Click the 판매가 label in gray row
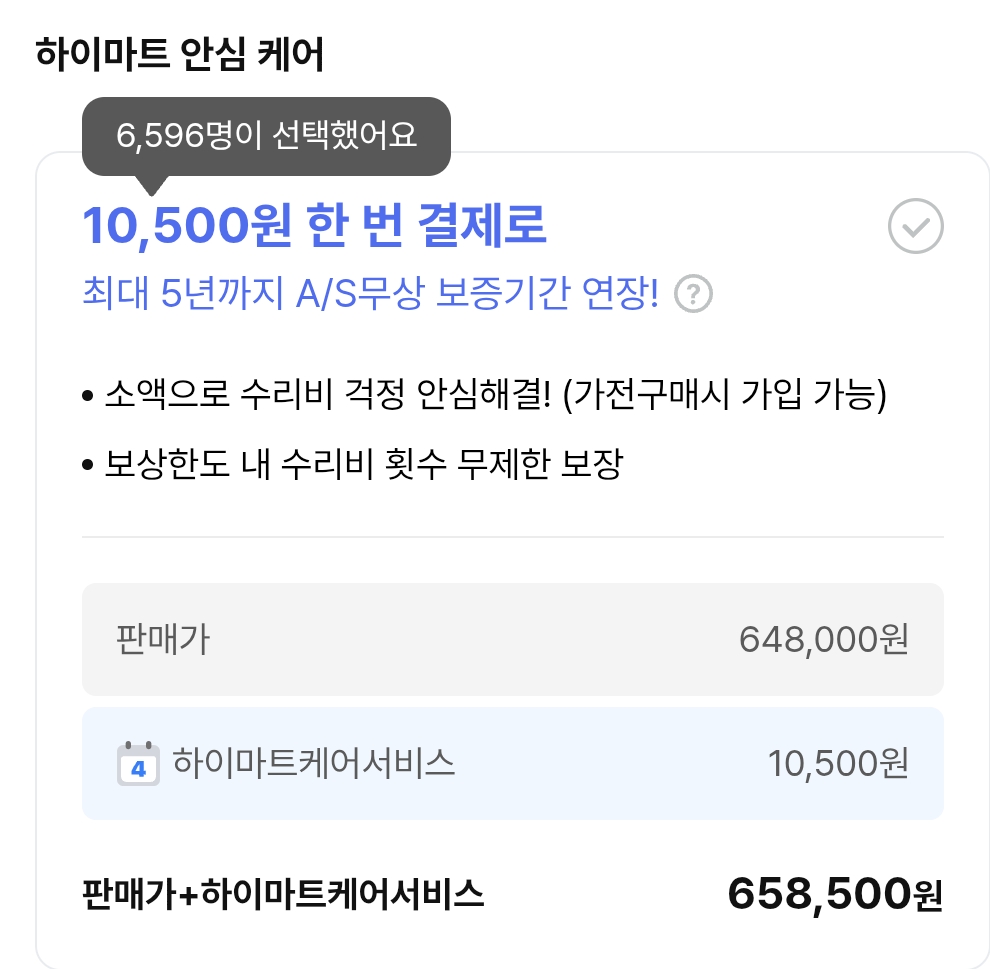The height and width of the screenshot is (969, 990). coord(163,639)
